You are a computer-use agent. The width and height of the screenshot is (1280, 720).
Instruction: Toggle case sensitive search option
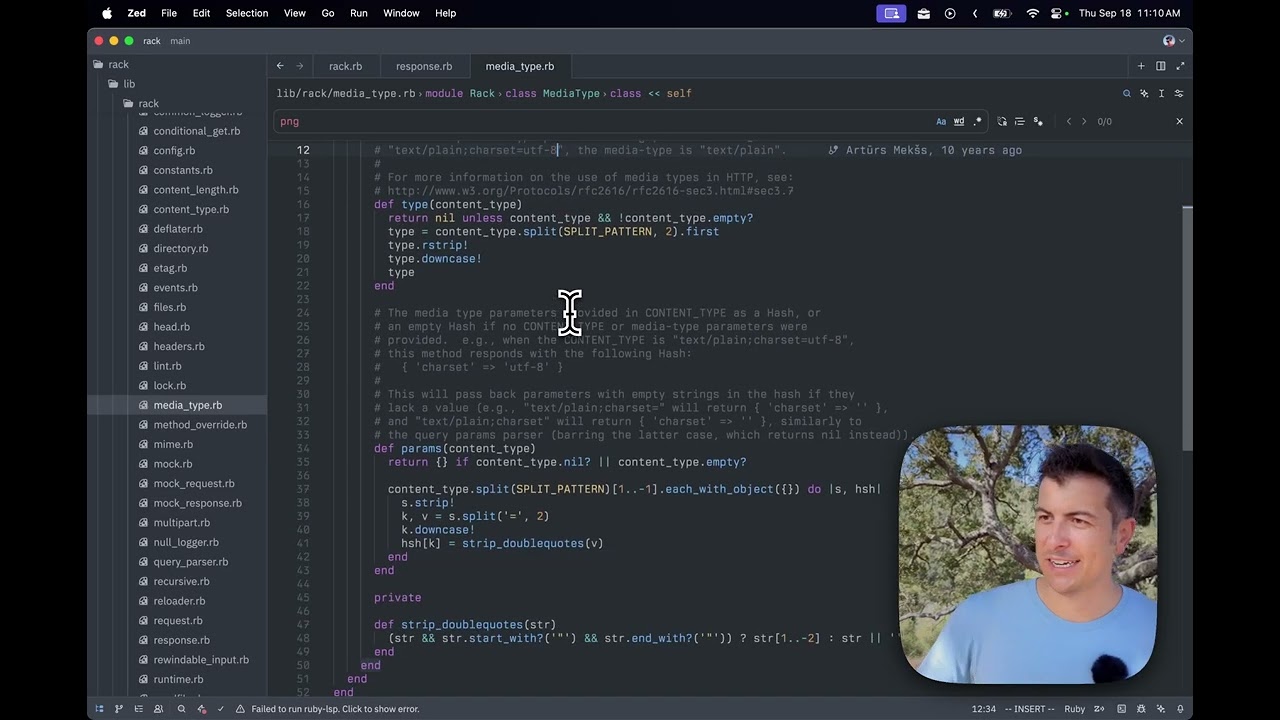pyautogui.click(x=941, y=121)
